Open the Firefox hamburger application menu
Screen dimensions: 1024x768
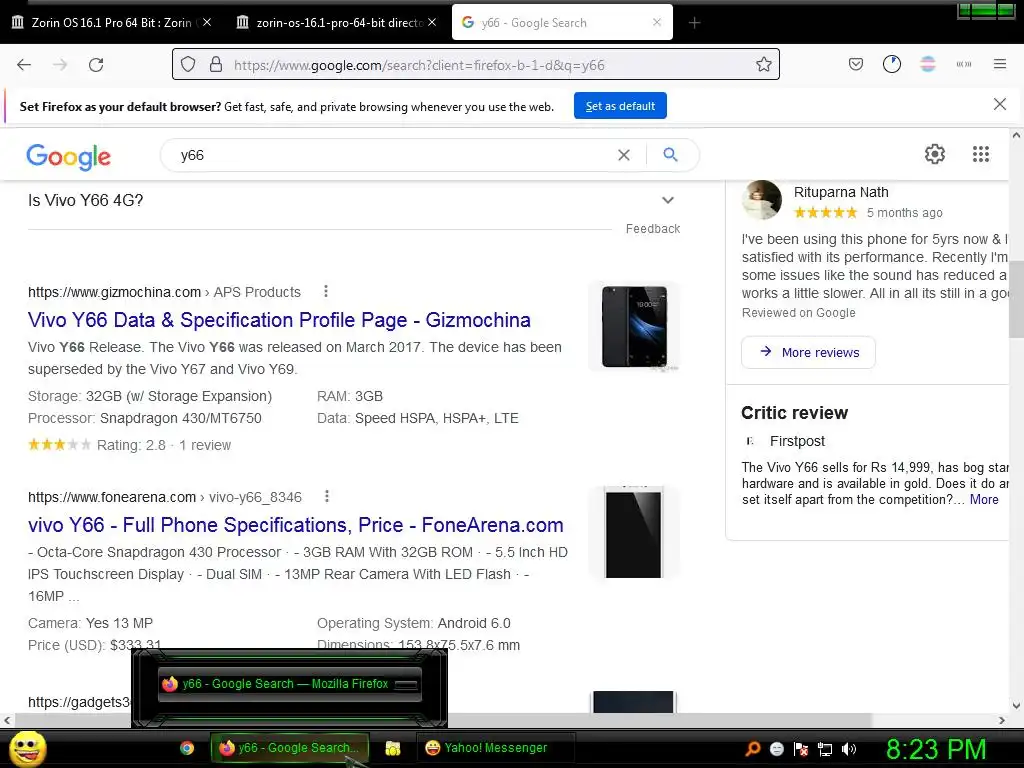point(999,64)
